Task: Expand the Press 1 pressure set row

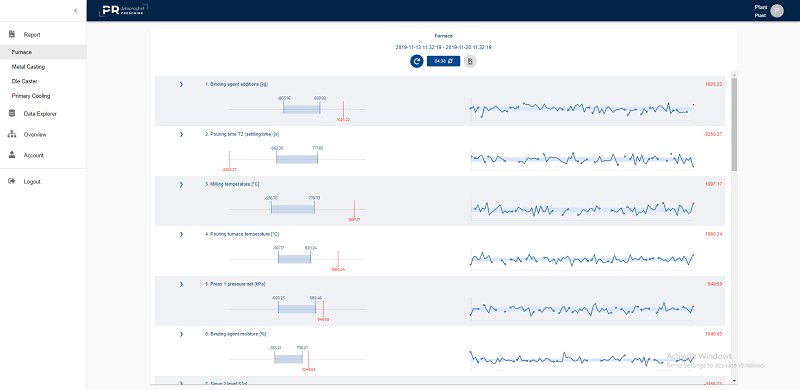Action: coord(181,284)
